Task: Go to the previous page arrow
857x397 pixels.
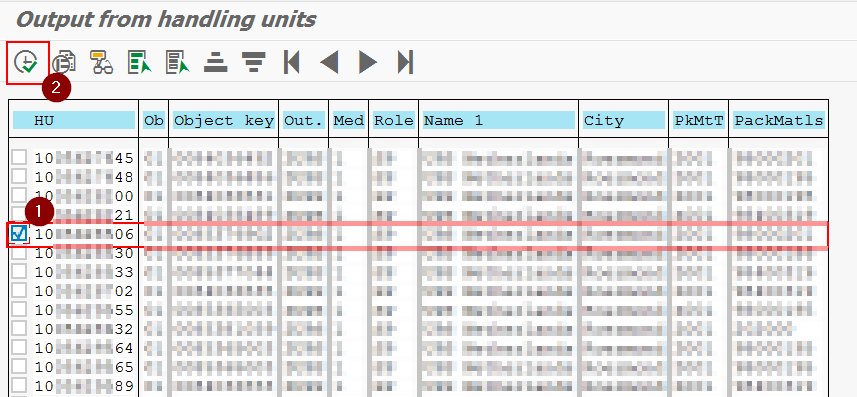Action: point(330,62)
